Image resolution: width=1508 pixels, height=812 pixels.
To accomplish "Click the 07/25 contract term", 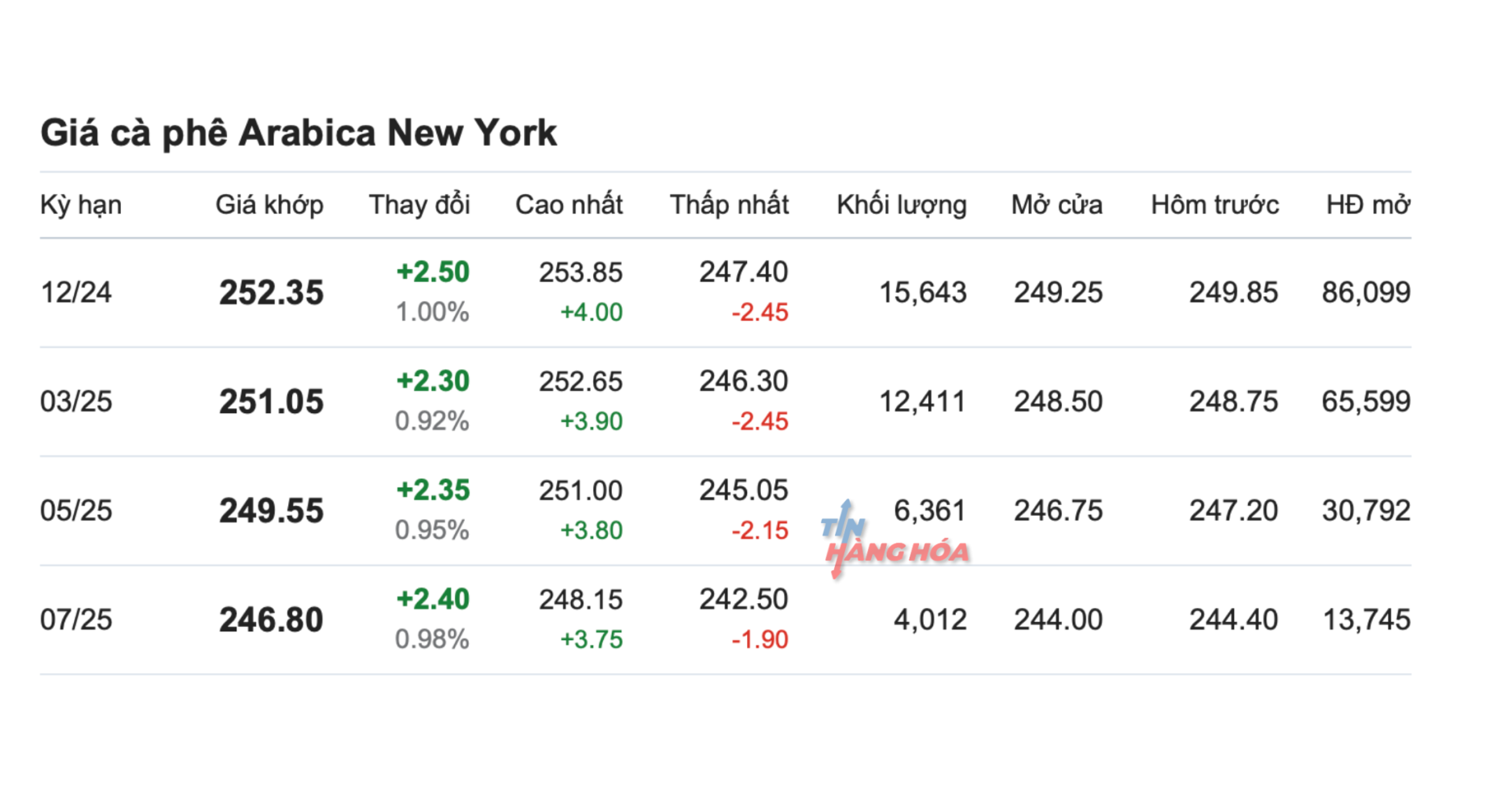I will pyautogui.click(x=76, y=620).
